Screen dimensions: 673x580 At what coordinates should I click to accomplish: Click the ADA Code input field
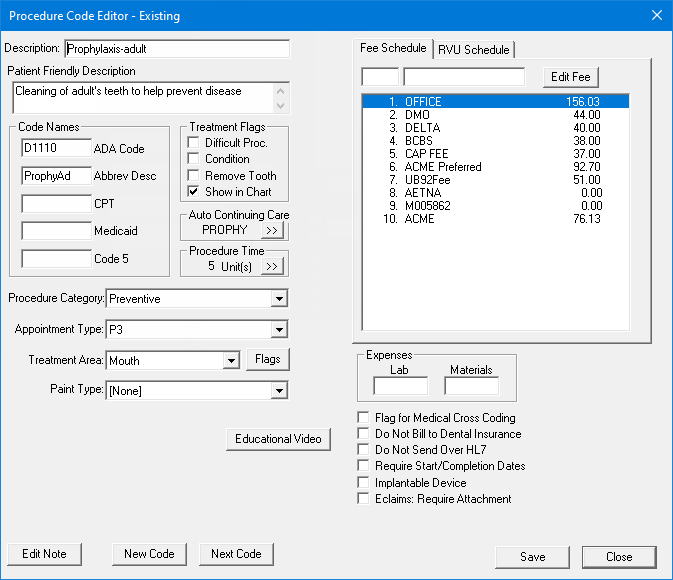click(x=55, y=148)
